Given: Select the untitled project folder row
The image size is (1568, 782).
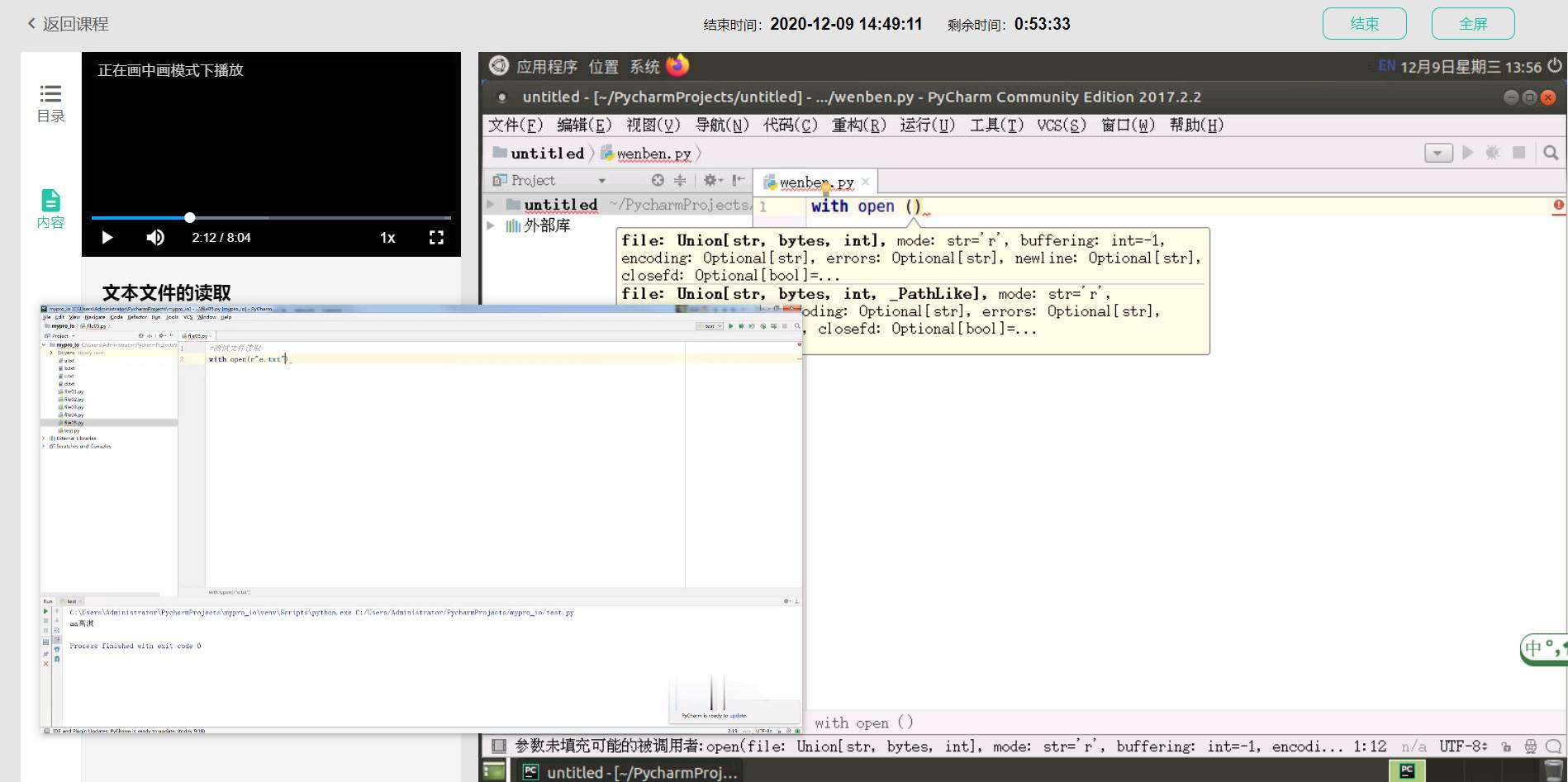Looking at the screenshot, I should tap(618, 204).
